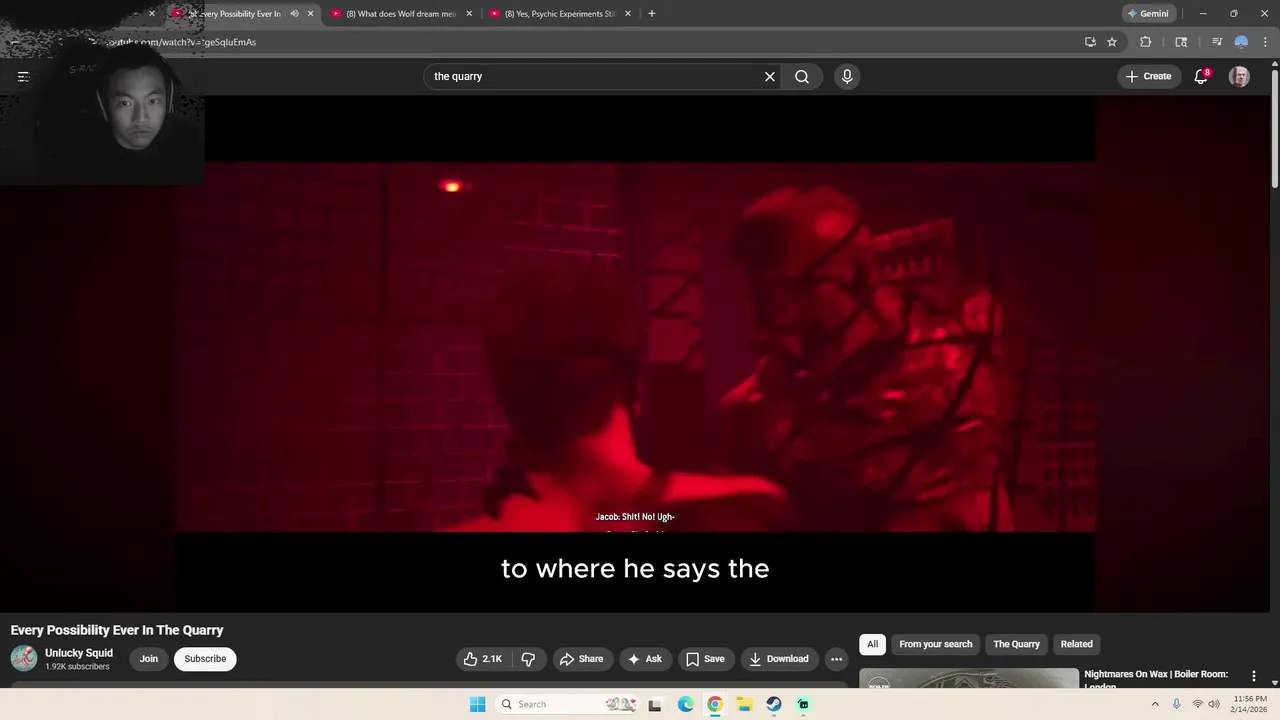The width and height of the screenshot is (1280, 720).
Task: Save the video to a playlist
Action: coord(705,659)
